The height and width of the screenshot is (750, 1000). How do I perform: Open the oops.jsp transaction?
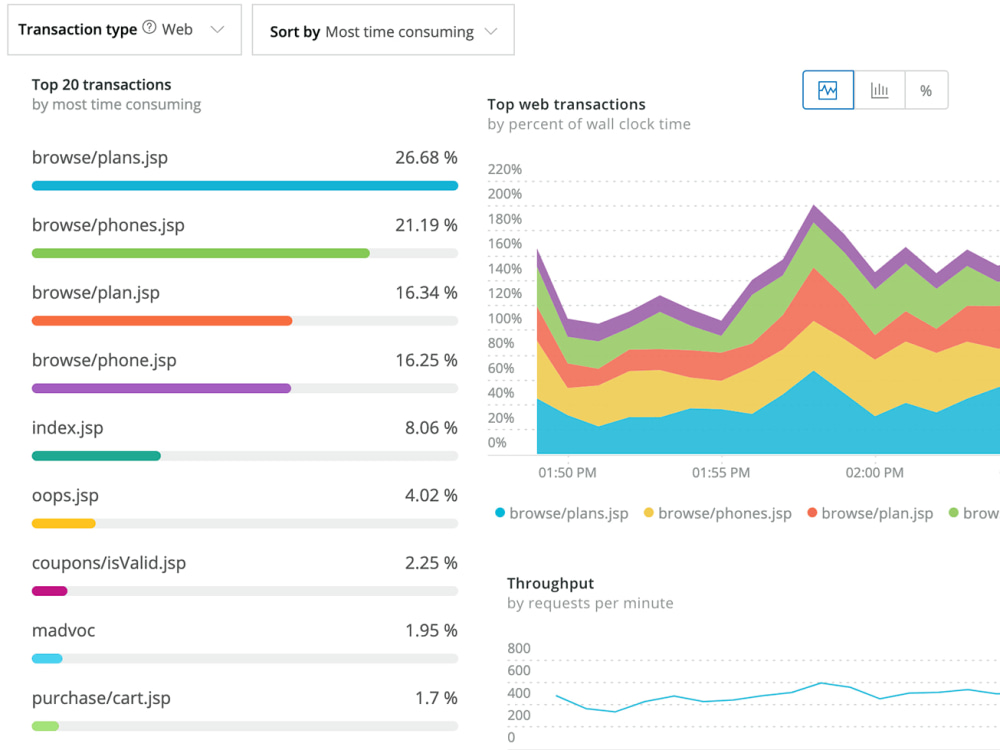pos(65,496)
